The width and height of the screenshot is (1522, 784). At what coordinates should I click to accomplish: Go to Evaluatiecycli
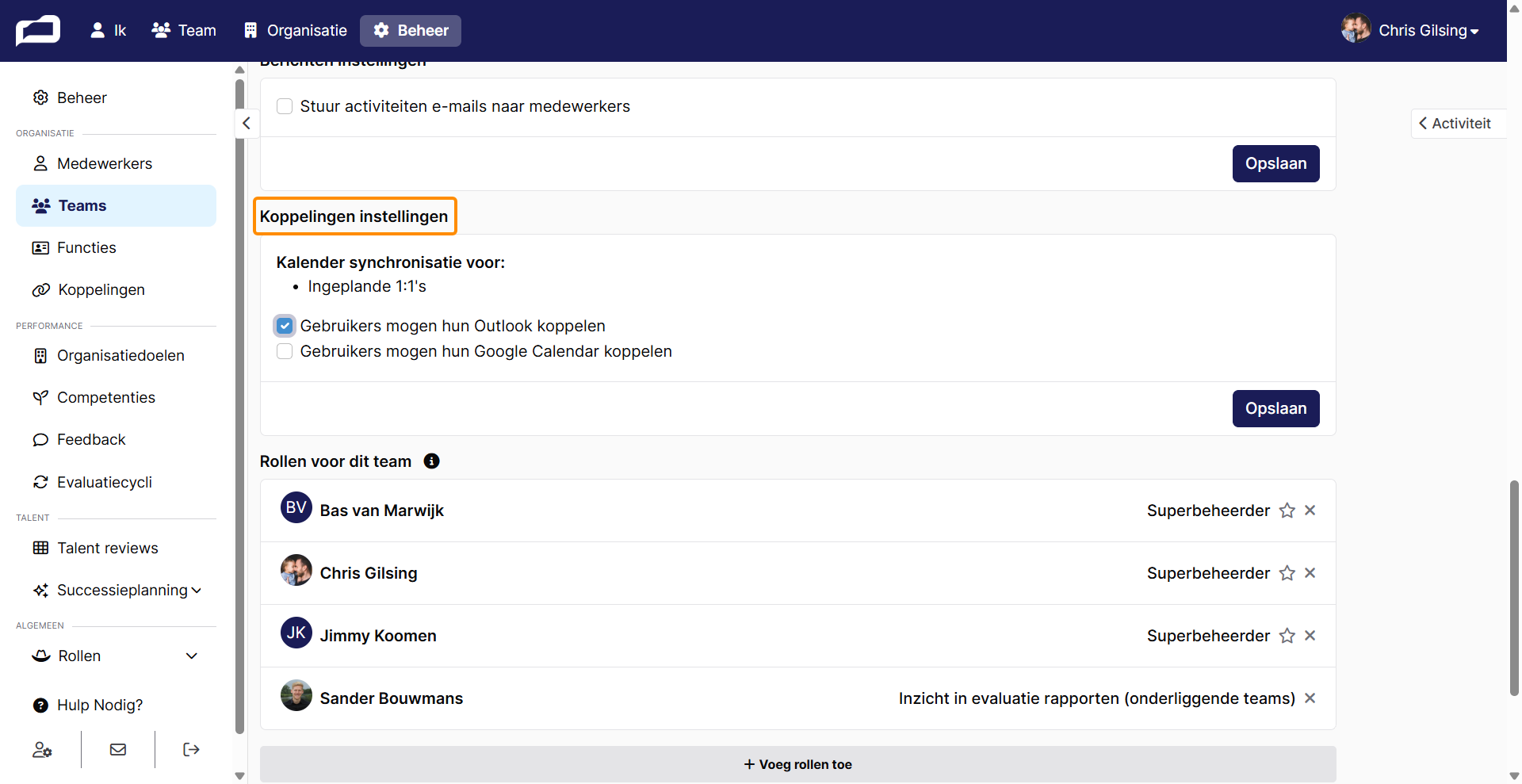[x=116, y=482]
